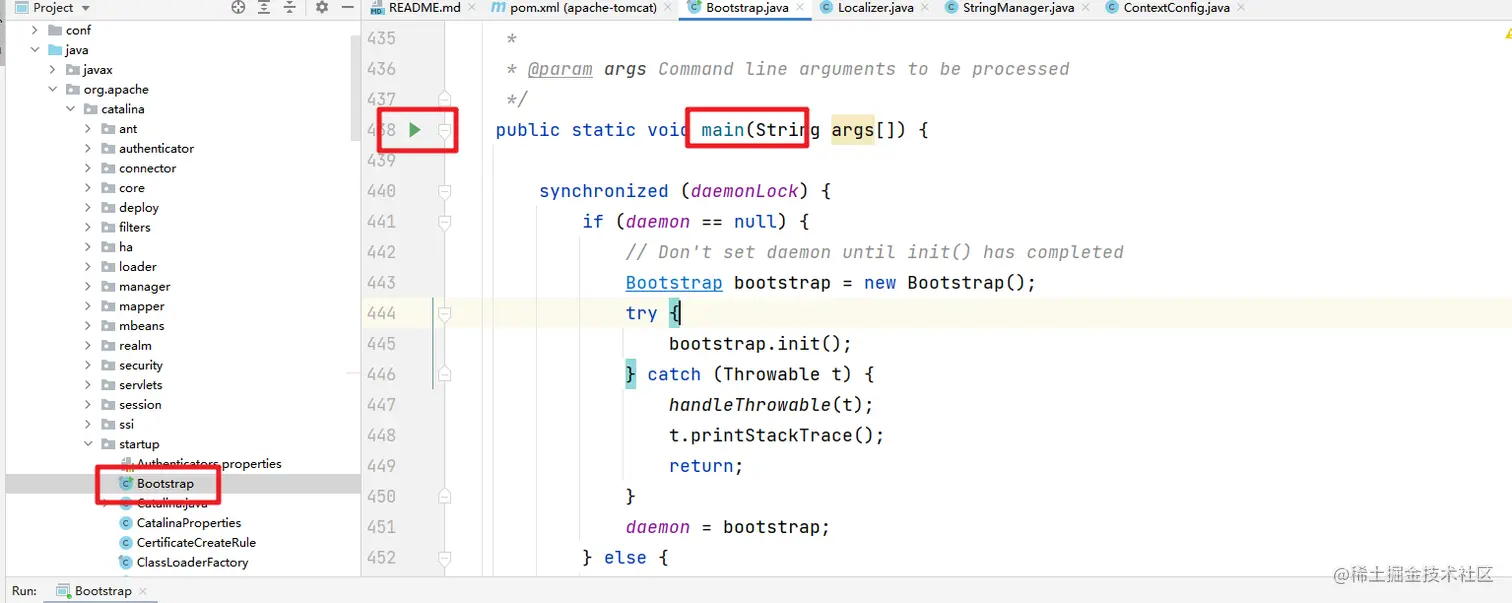Image resolution: width=1512 pixels, height=603 pixels.
Task: Expand the conf folder
Action: pyautogui.click(x=35, y=30)
